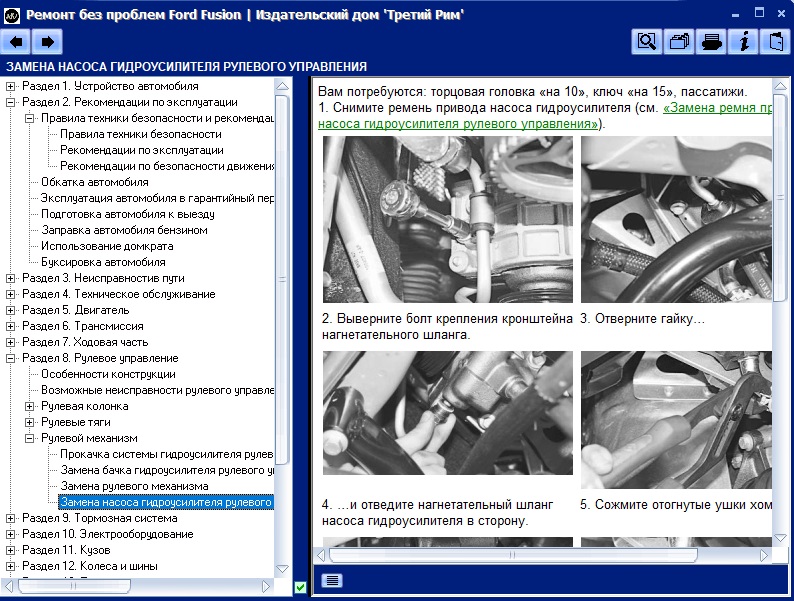The height and width of the screenshot is (601, 794).
Task: Expand Раздел 3. Неисправности пути
Action: 10,278
